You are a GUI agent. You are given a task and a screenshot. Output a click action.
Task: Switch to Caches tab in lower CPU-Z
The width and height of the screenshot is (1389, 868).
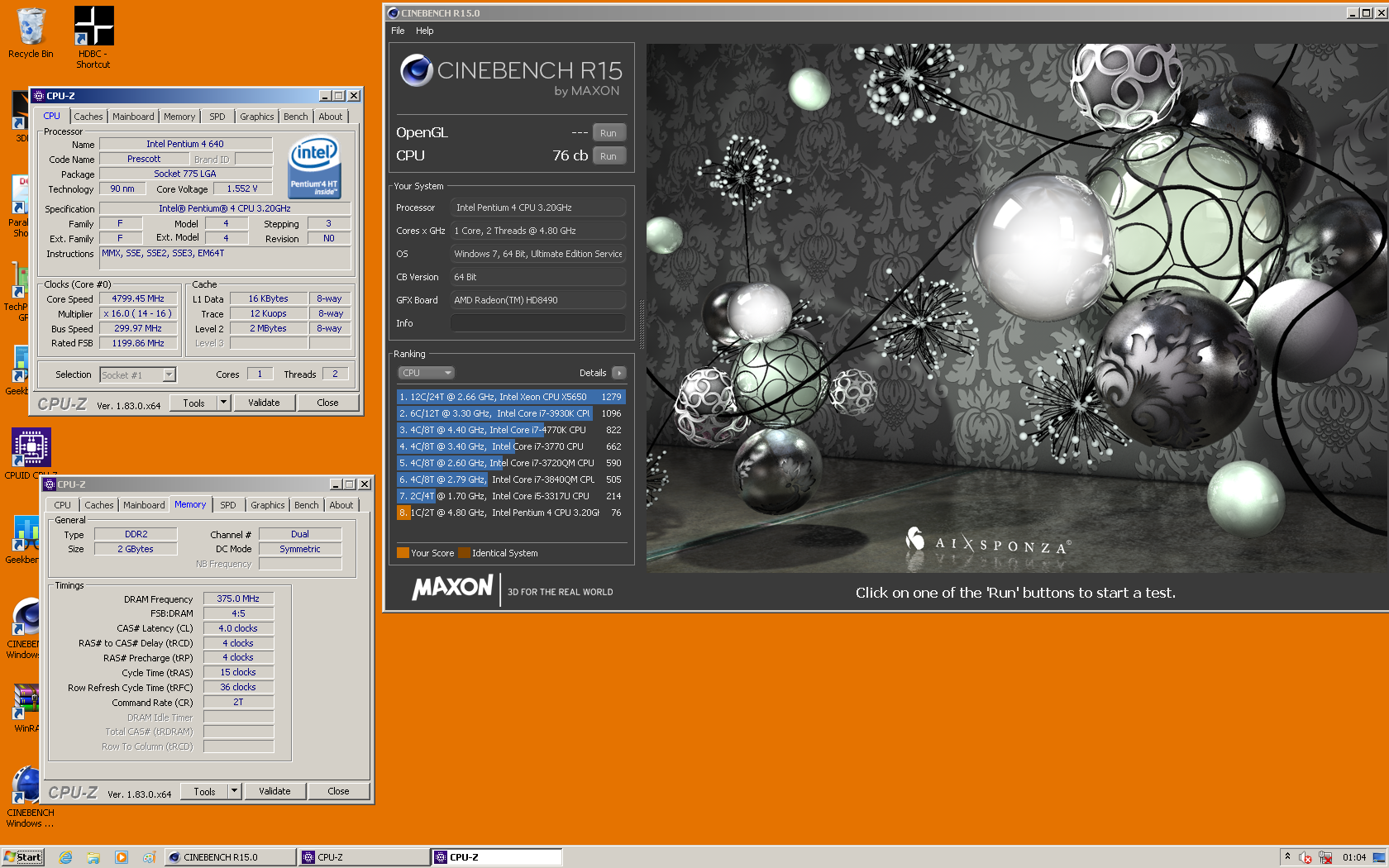point(99,505)
